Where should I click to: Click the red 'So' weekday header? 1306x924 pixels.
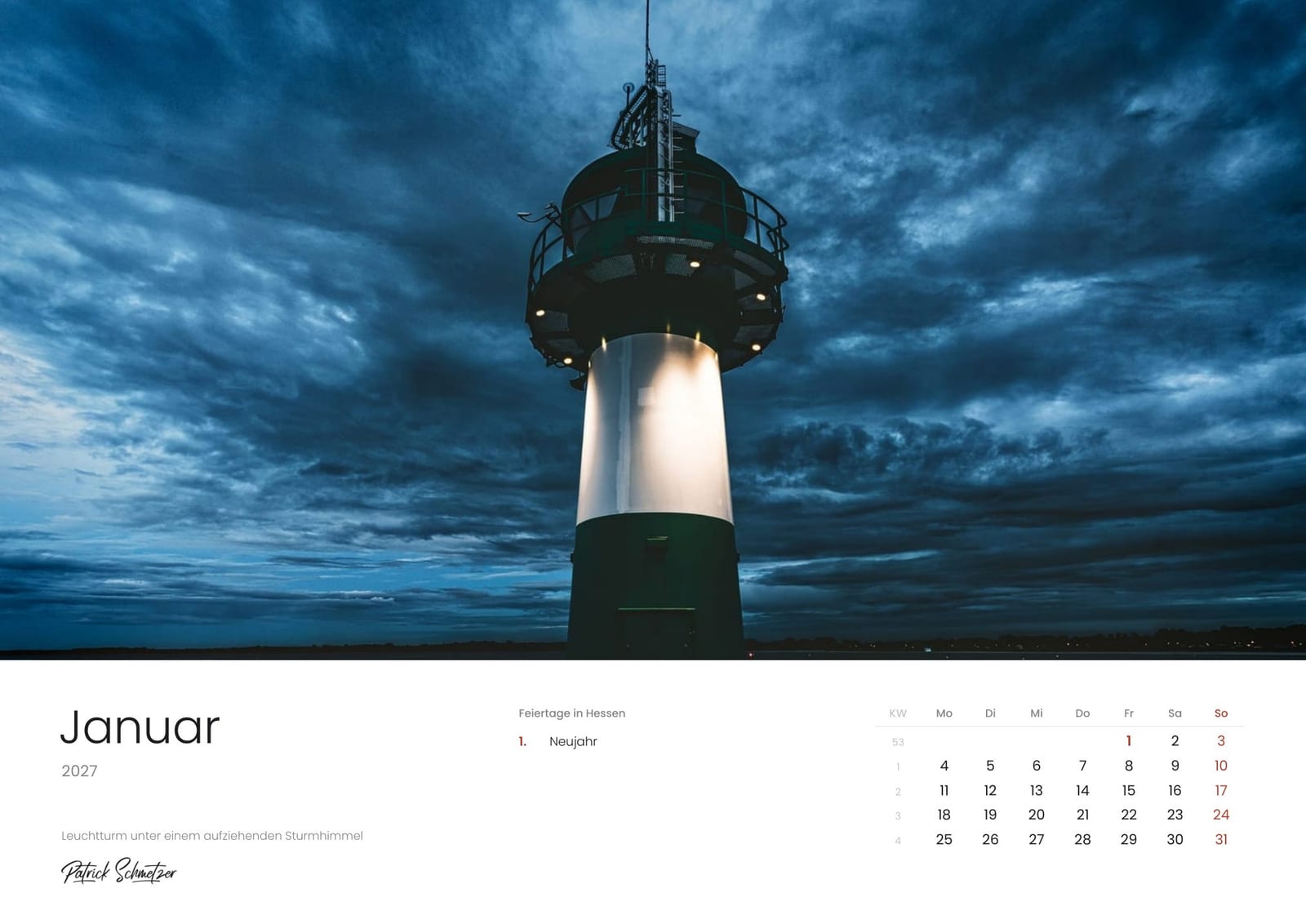(1221, 713)
